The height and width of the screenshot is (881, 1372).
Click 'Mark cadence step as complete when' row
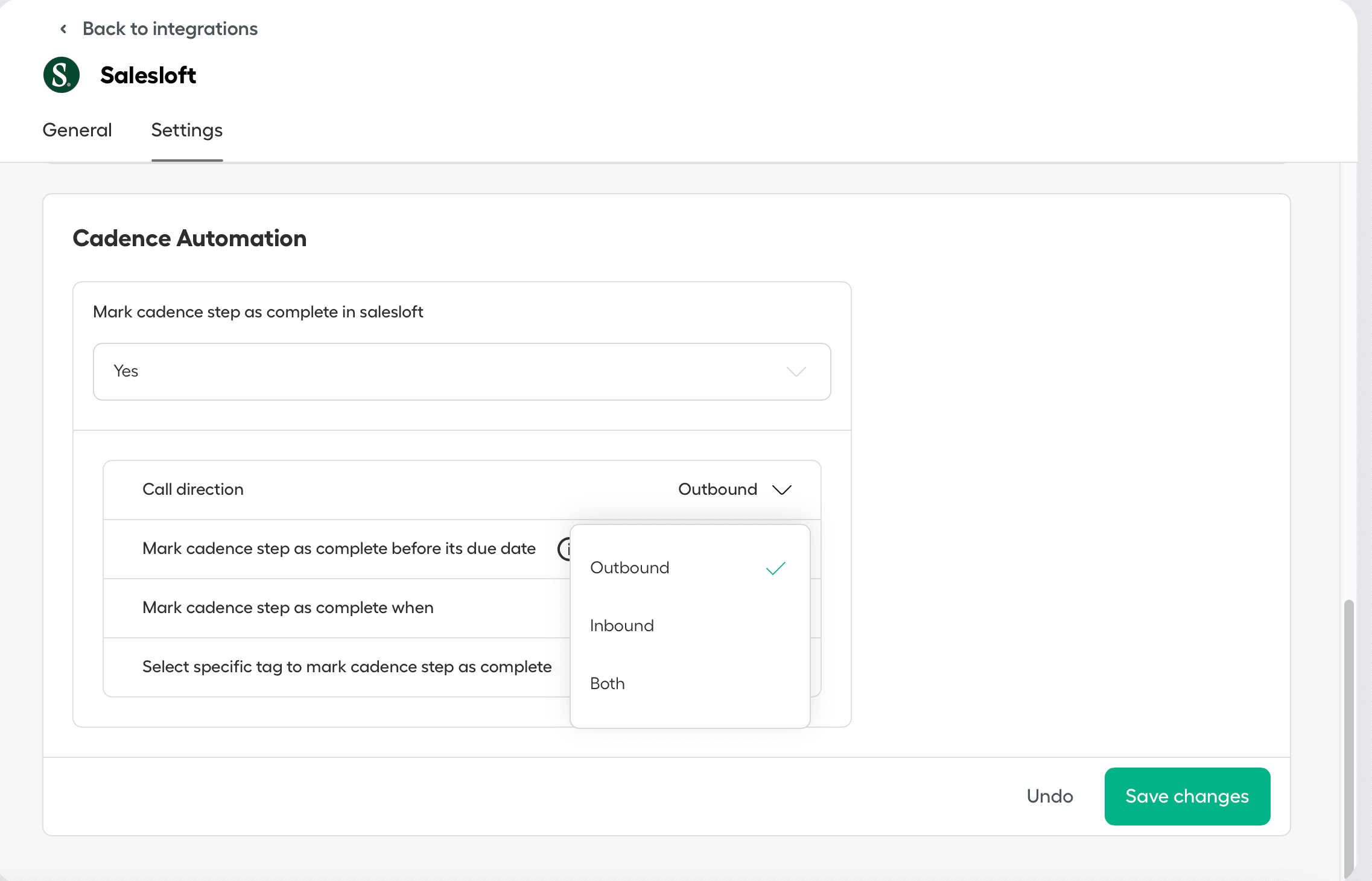288,608
